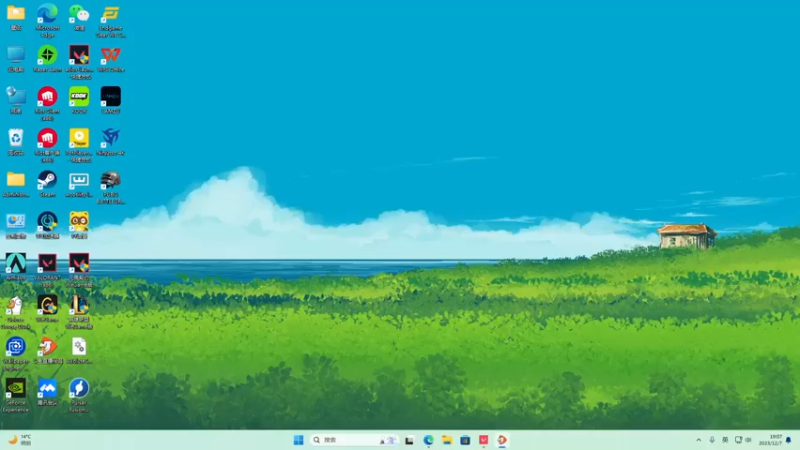
Task: Switch the input language indicator
Action: [x=725, y=440]
